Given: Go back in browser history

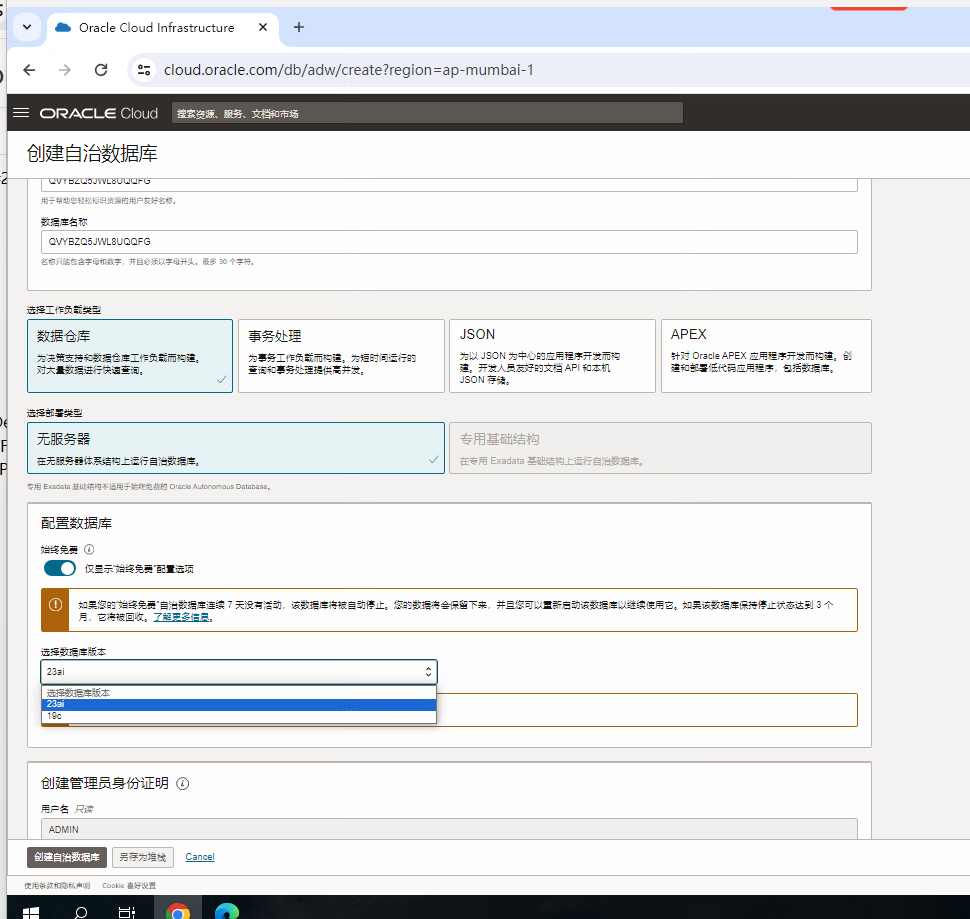Looking at the screenshot, I should (29, 70).
